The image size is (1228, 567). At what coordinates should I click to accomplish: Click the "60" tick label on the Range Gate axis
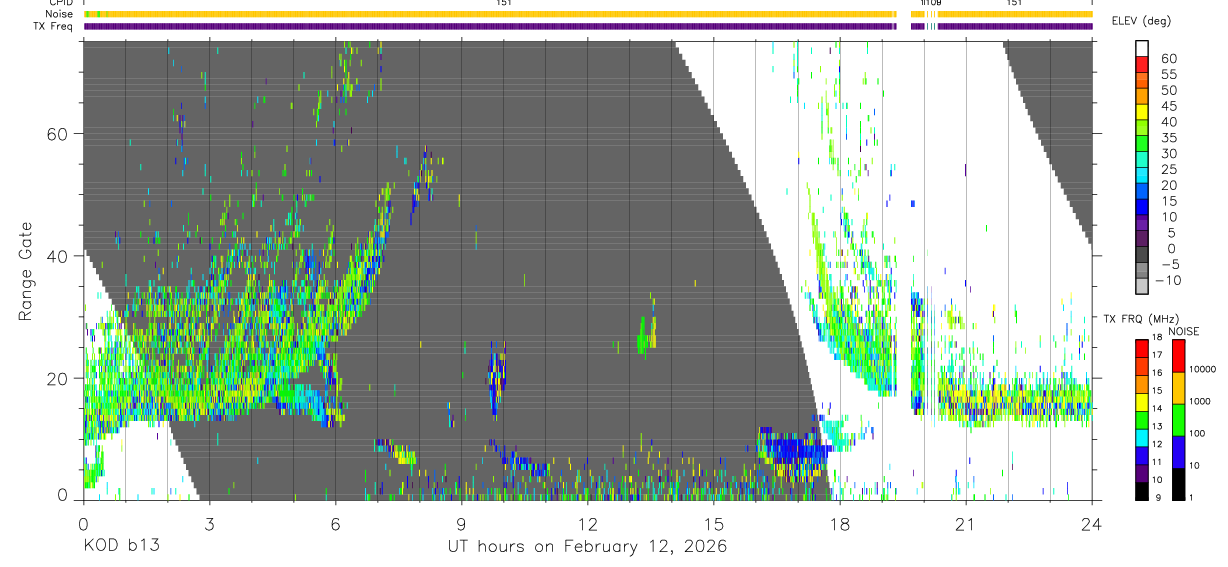[x=57, y=133]
